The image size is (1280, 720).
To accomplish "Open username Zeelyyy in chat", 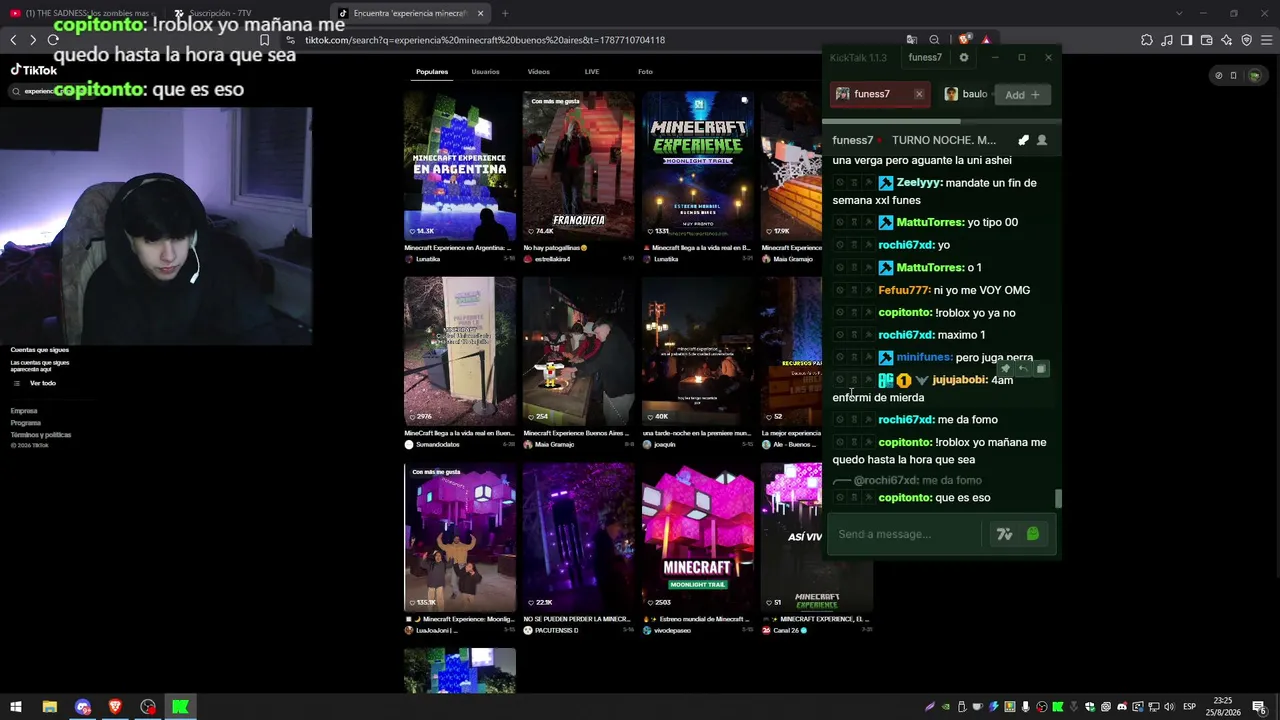I will pos(919,183).
